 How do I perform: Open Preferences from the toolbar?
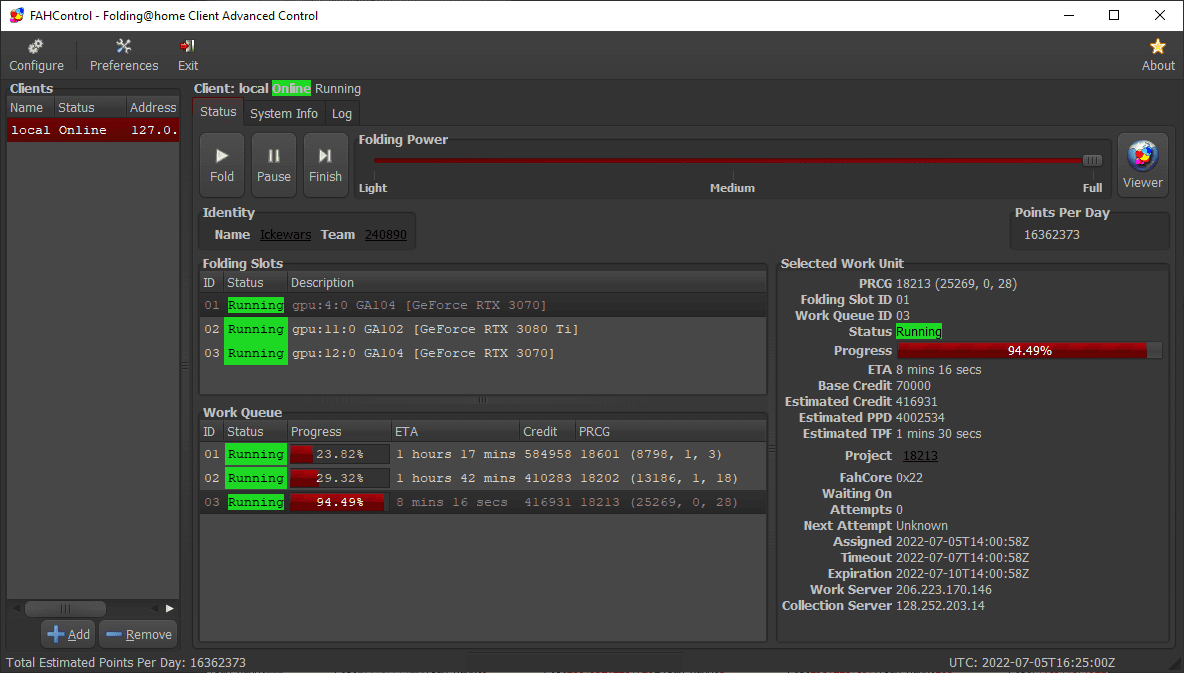[x=124, y=55]
